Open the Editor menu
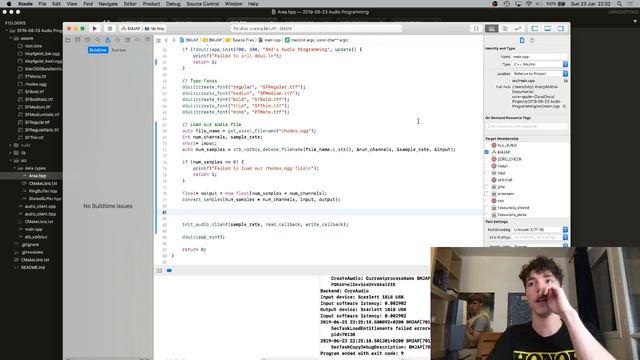The width and height of the screenshot is (640, 360). pos(130,4)
